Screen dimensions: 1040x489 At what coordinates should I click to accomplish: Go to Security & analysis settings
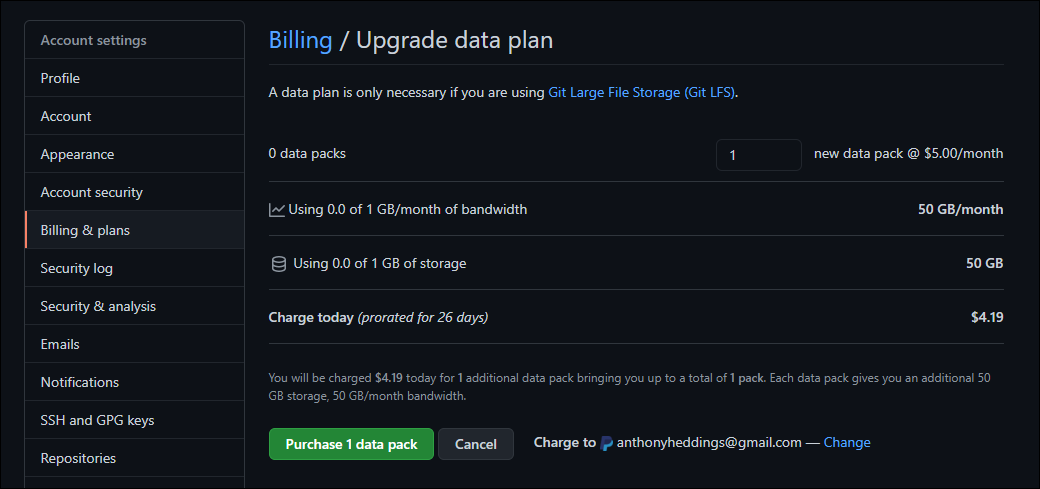click(98, 306)
